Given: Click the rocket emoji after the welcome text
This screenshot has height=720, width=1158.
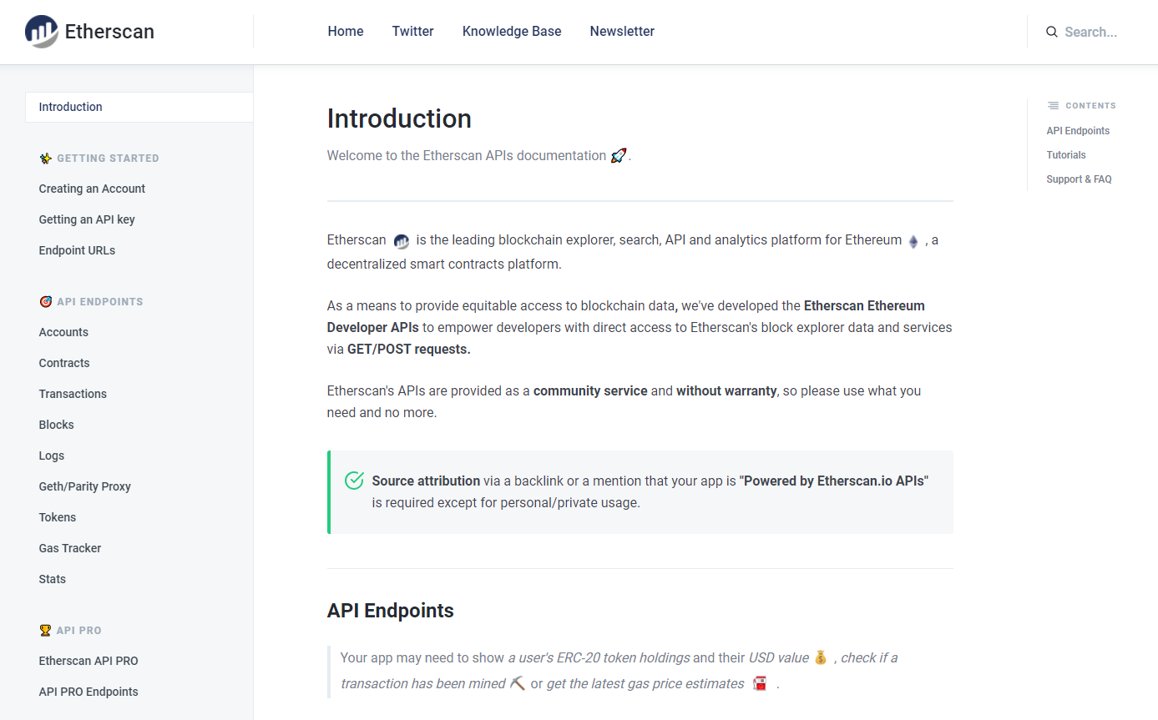Looking at the screenshot, I should click(618, 155).
